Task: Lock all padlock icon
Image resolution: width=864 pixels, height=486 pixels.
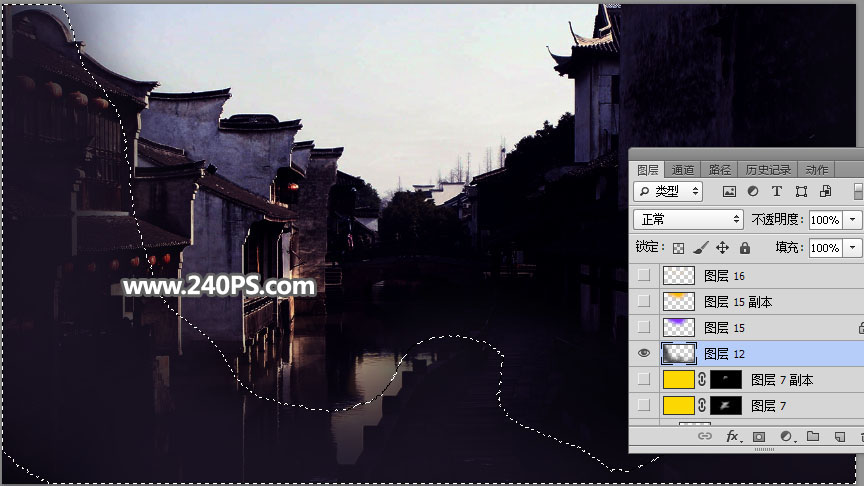Action: click(x=744, y=248)
